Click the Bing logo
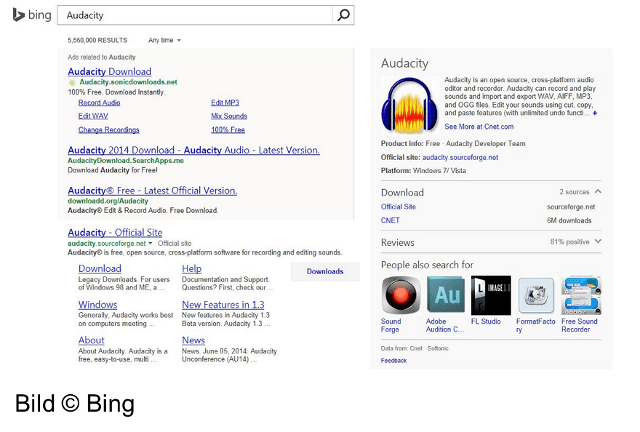 [x=32, y=15]
